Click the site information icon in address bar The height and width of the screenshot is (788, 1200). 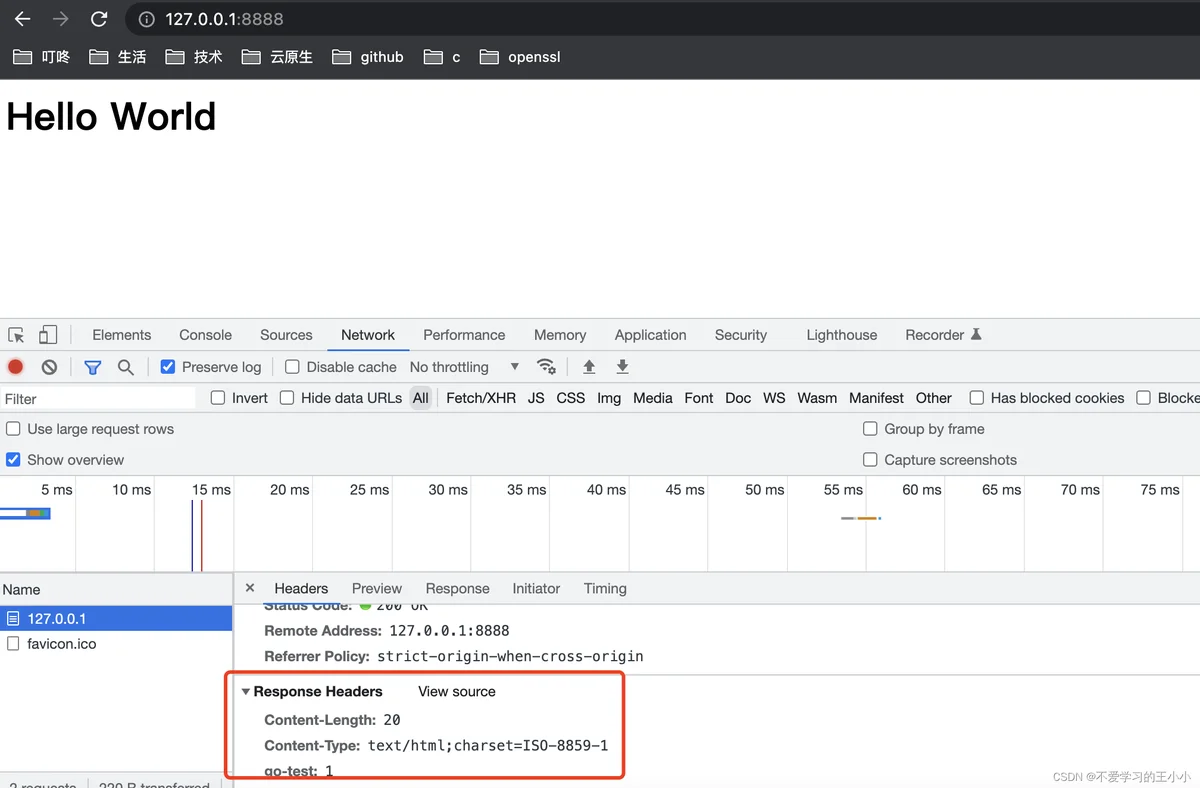click(147, 19)
